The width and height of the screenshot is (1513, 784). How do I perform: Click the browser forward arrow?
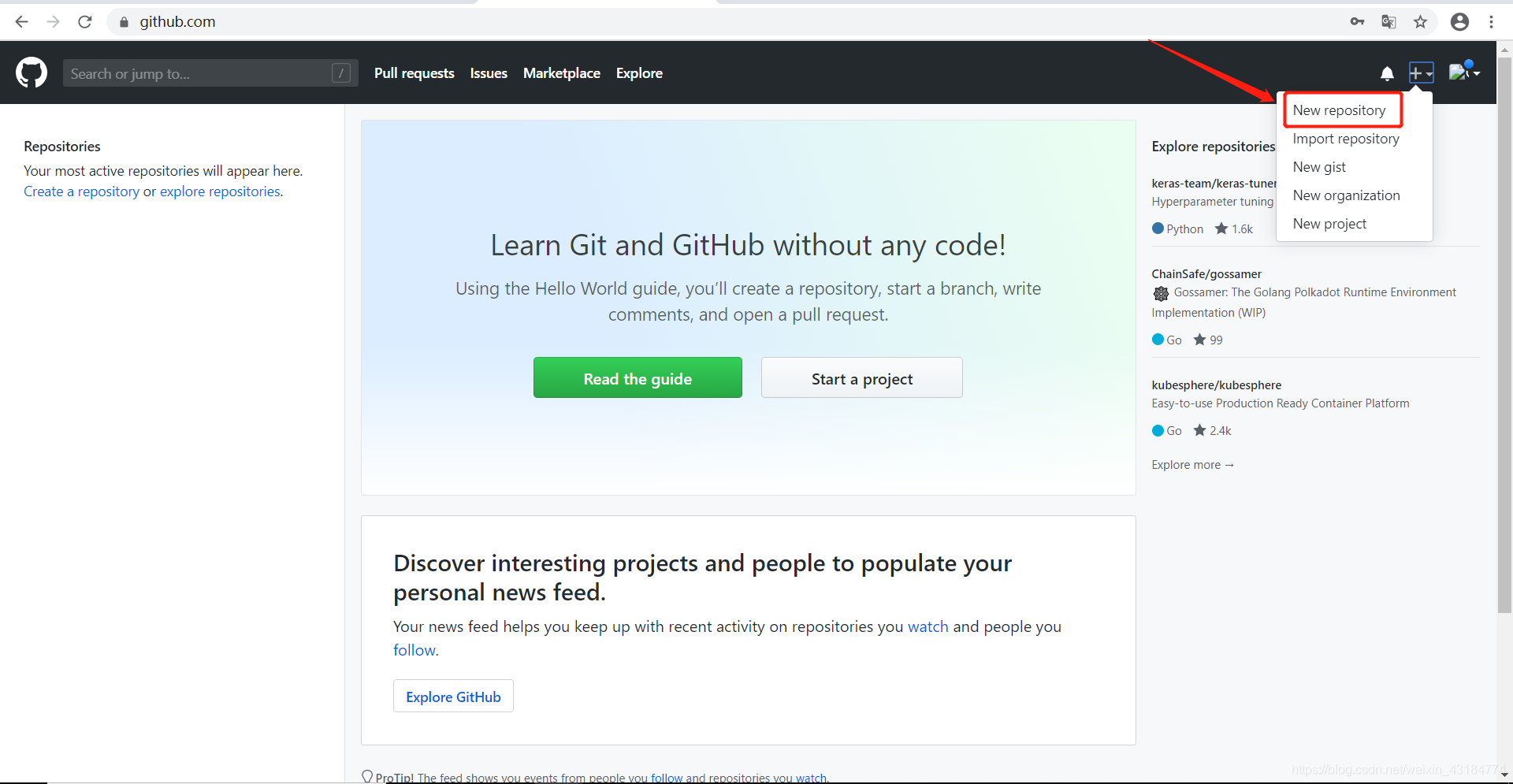(x=54, y=22)
